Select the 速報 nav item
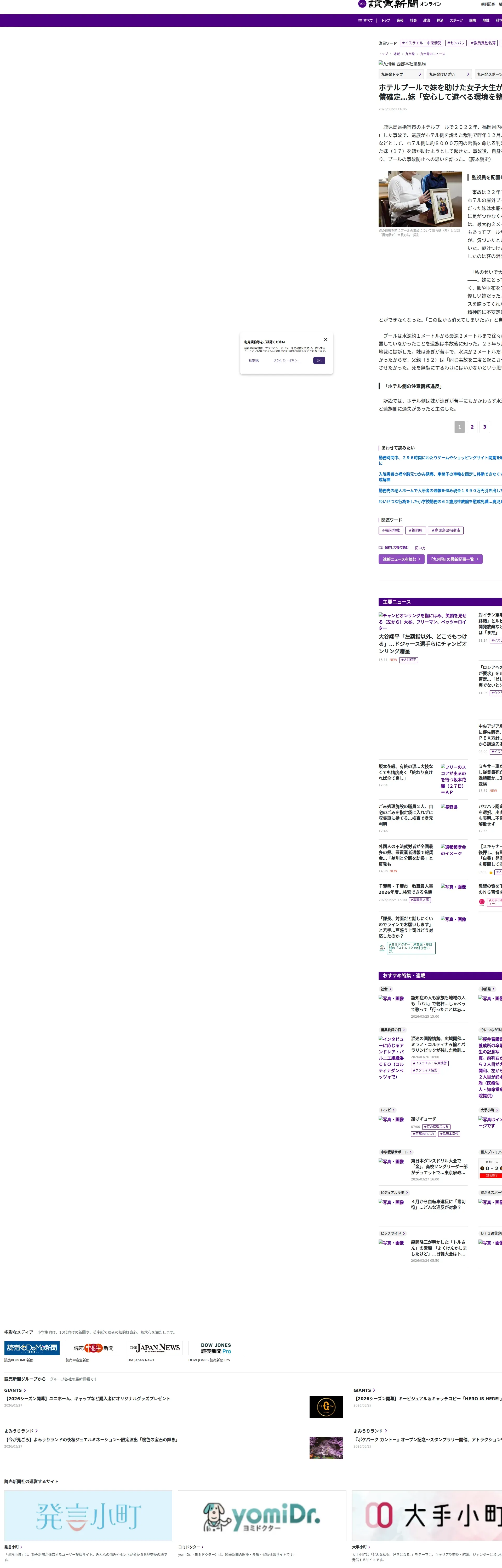 [400, 21]
